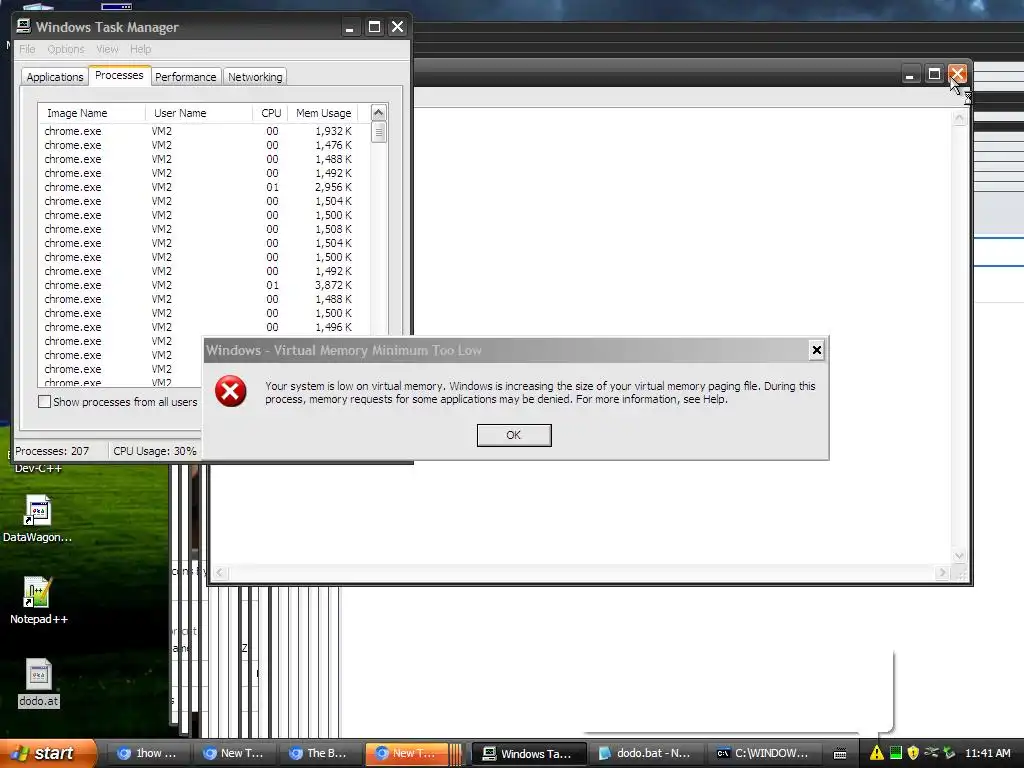Screen dimensions: 1024x768
Task: Switch to the orange flashing 'New T...' taskbar button
Action: coord(407,754)
